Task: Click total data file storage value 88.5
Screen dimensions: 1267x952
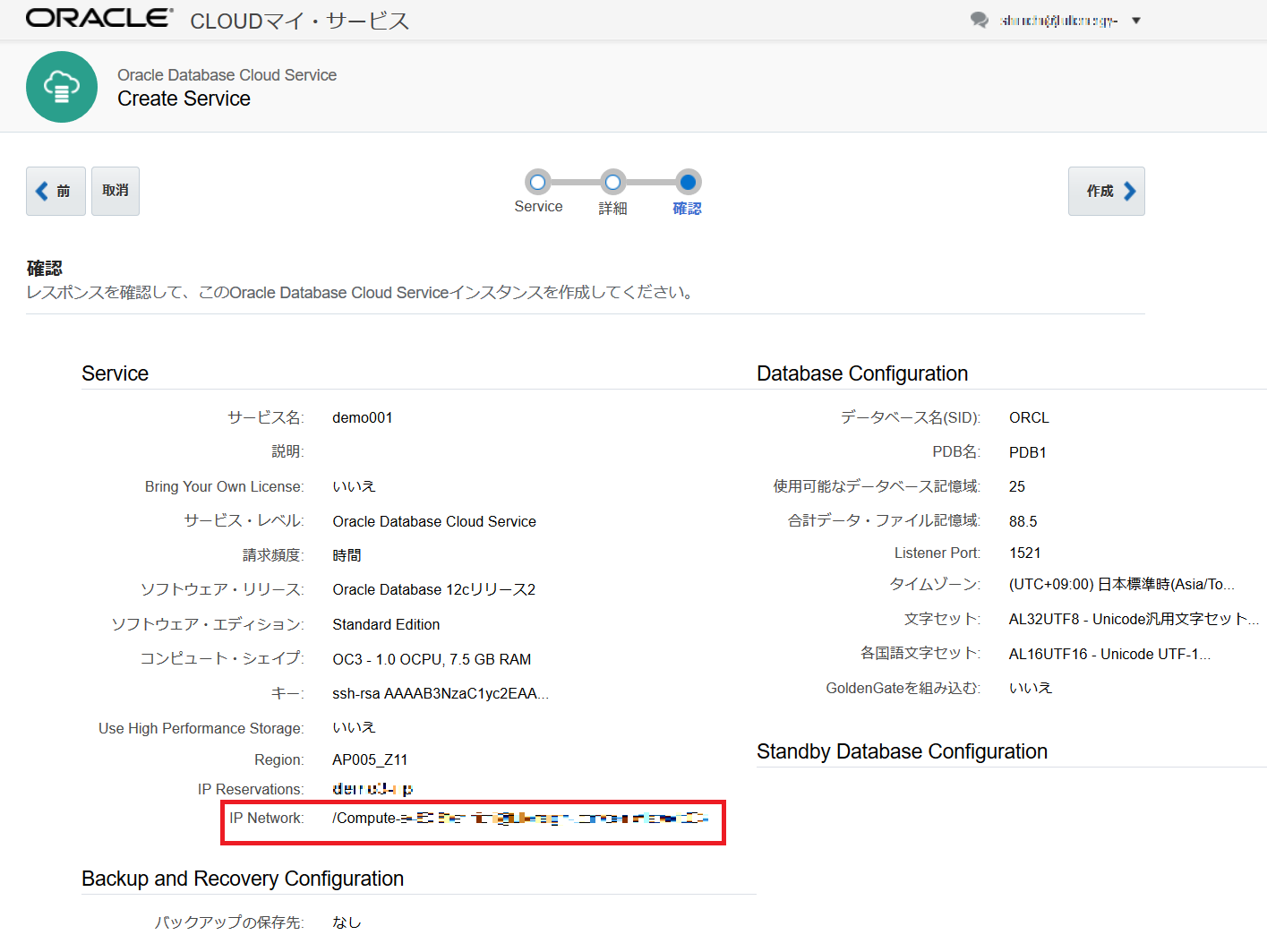Action: [x=1023, y=521]
